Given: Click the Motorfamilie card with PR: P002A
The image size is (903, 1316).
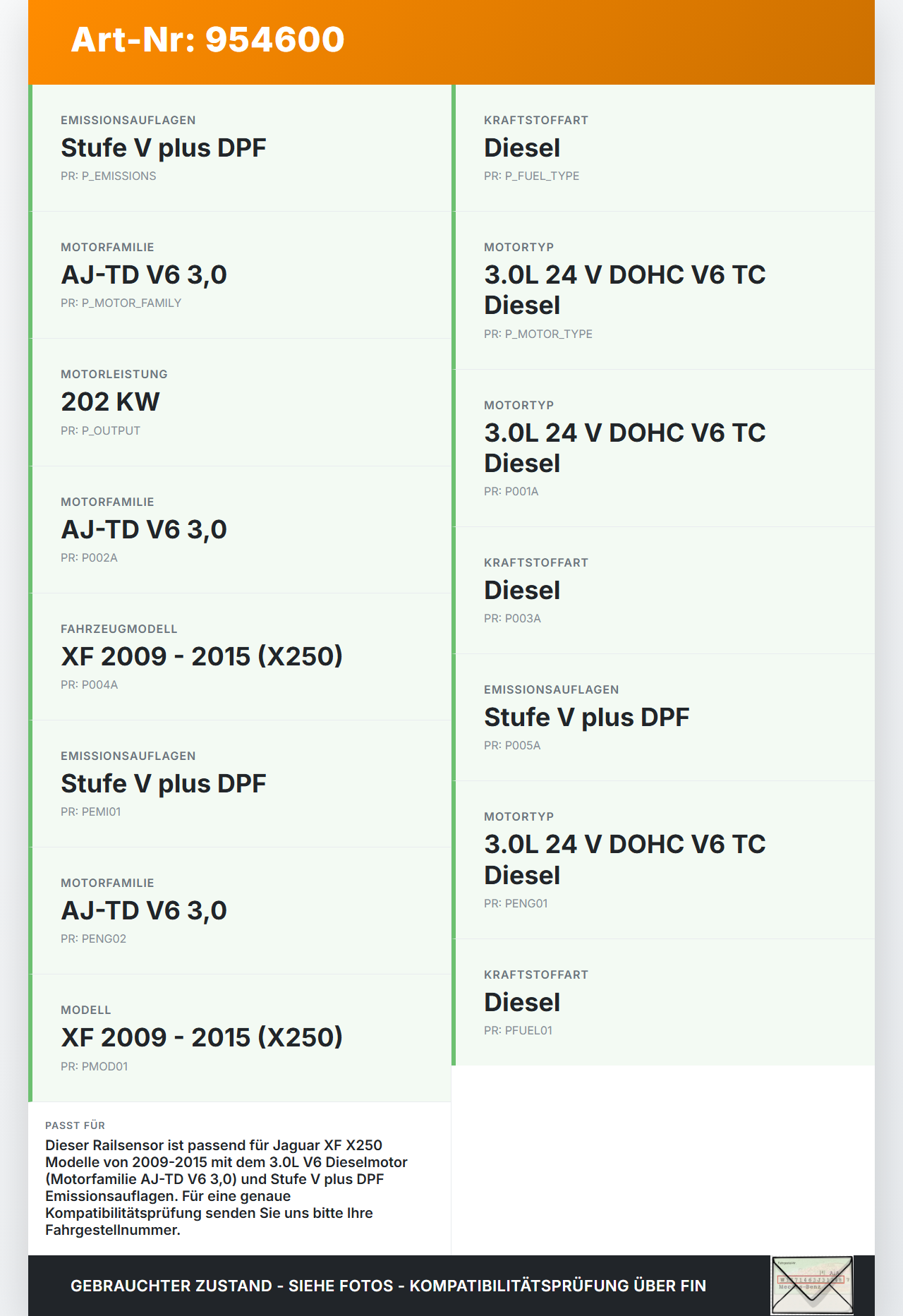Looking at the screenshot, I should coord(241,529).
